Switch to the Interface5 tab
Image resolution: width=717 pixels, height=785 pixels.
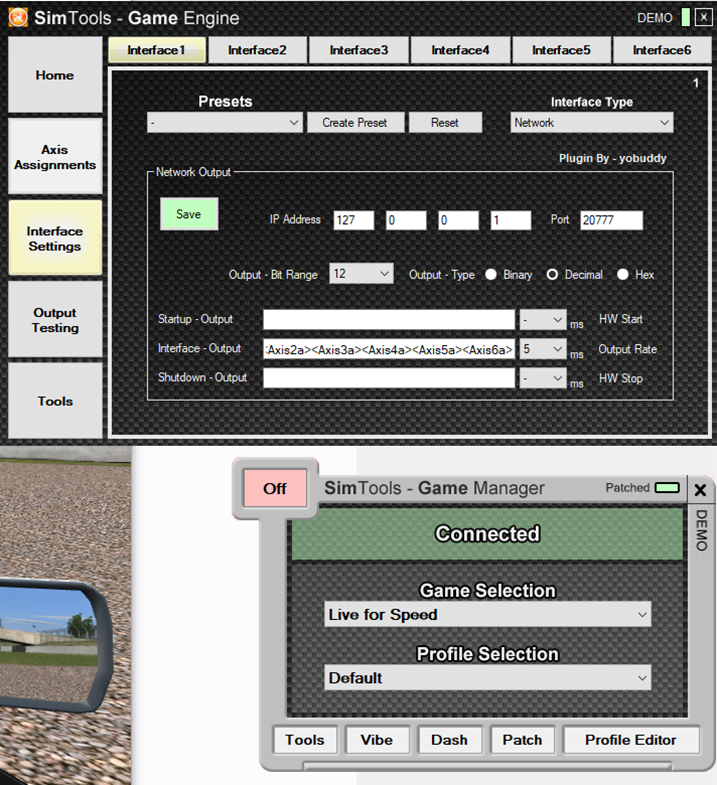[561, 50]
